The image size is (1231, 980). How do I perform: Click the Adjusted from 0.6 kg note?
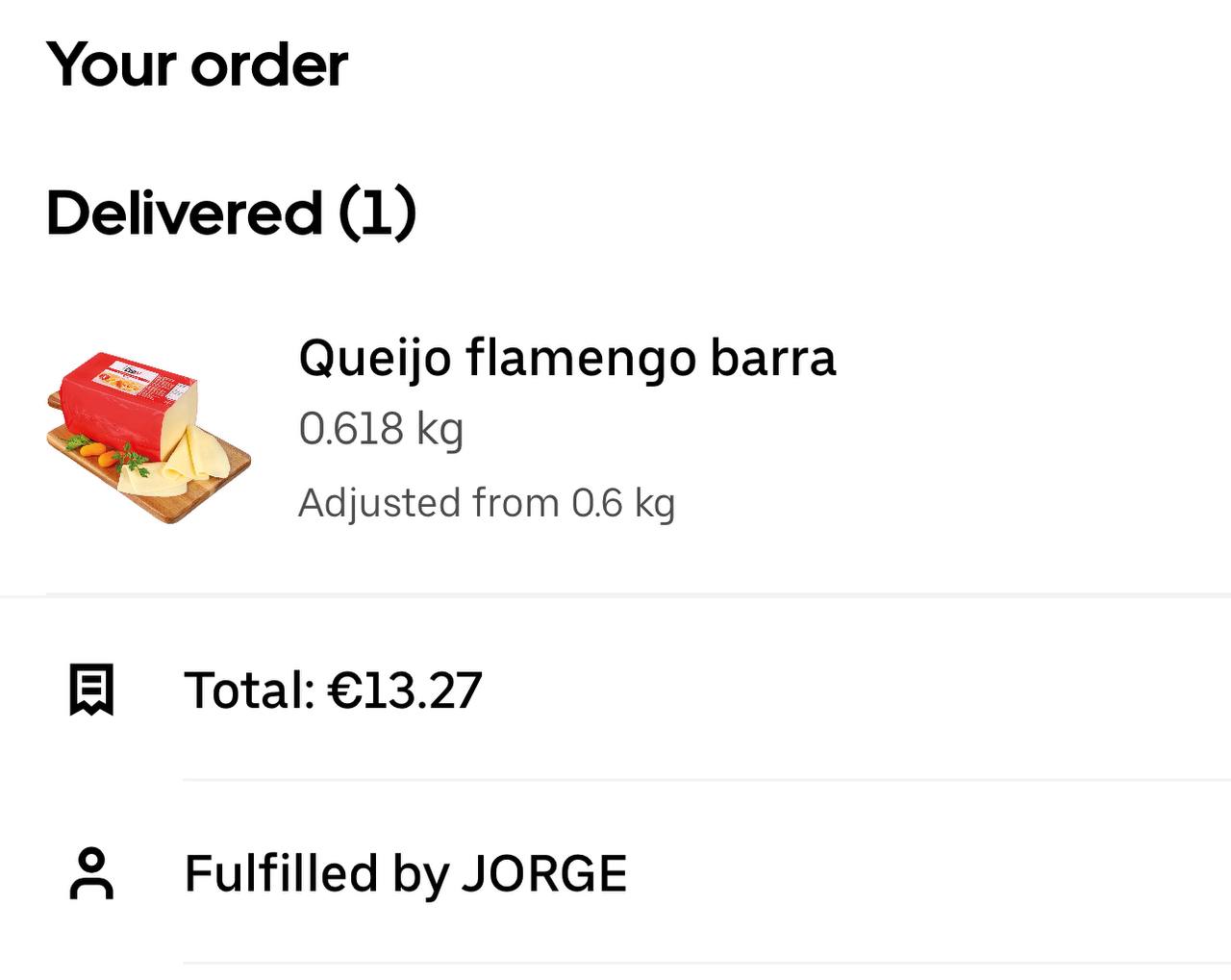tap(487, 503)
